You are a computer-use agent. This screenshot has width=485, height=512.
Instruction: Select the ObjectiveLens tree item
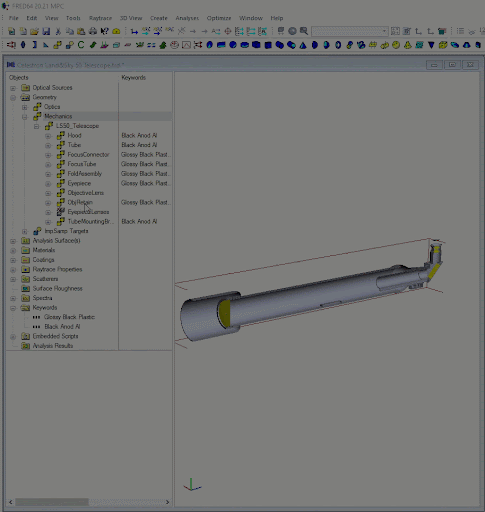(86, 193)
